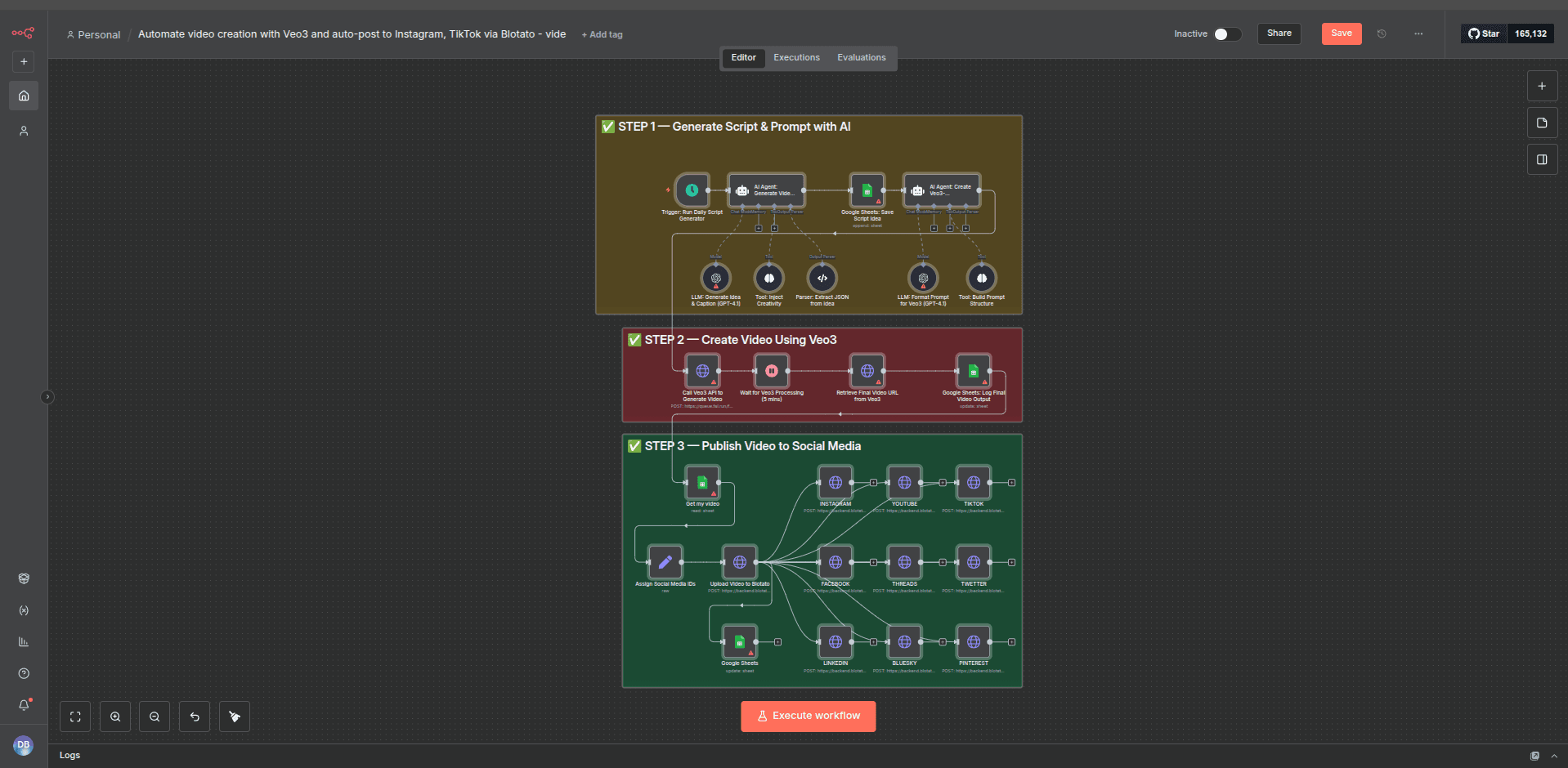Open the Variables icon in left sidebar
1568x768 pixels.
pyautogui.click(x=24, y=610)
